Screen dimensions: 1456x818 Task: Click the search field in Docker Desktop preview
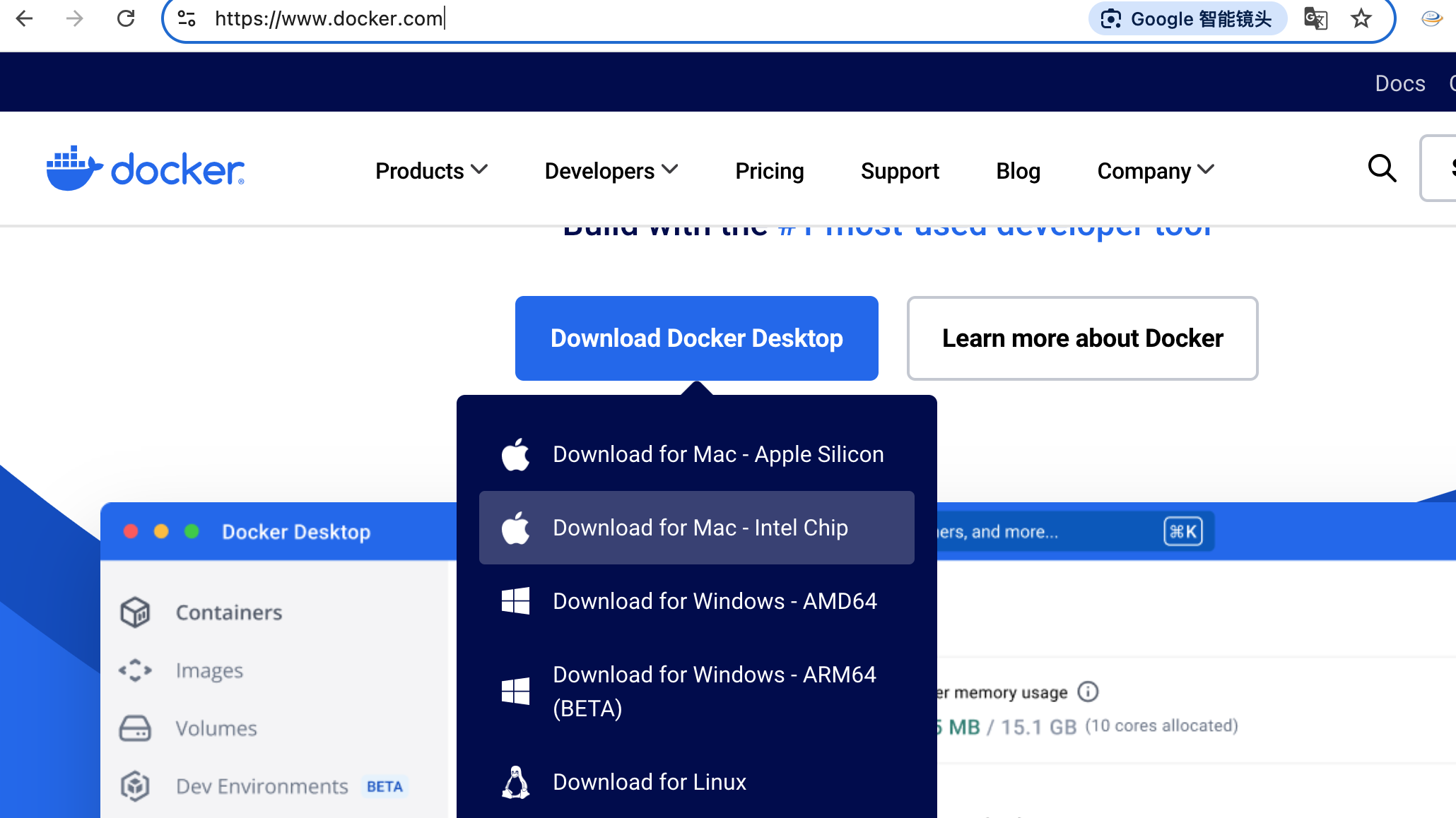pos(1074,531)
